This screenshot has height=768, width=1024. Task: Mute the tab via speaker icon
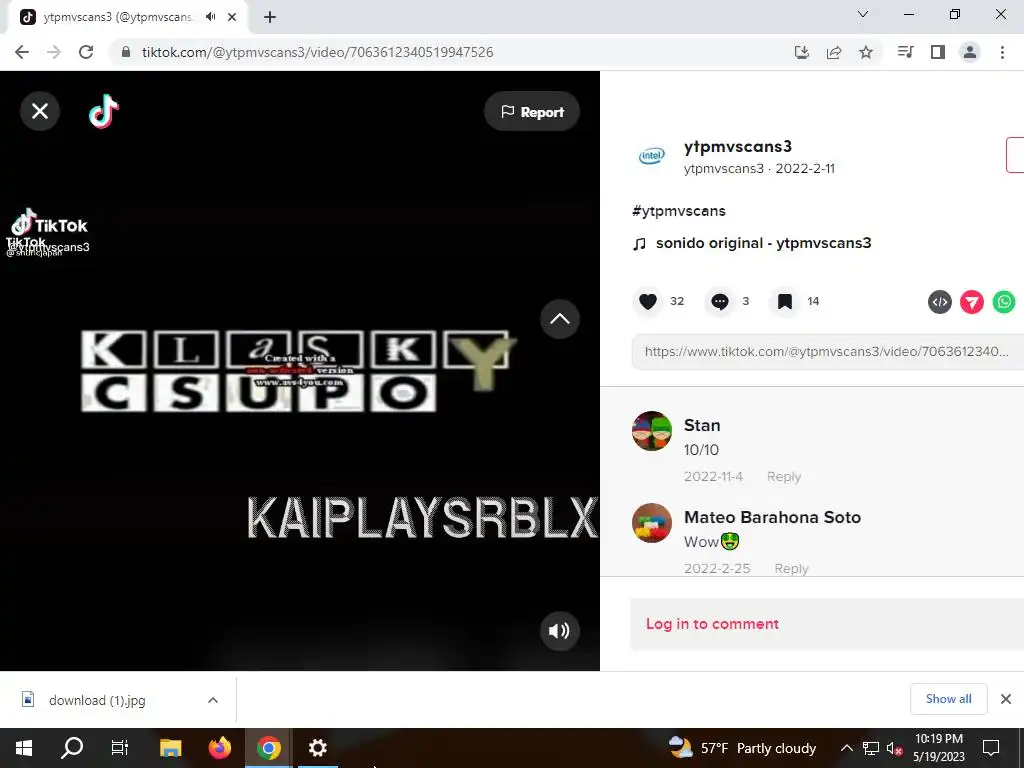210,17
